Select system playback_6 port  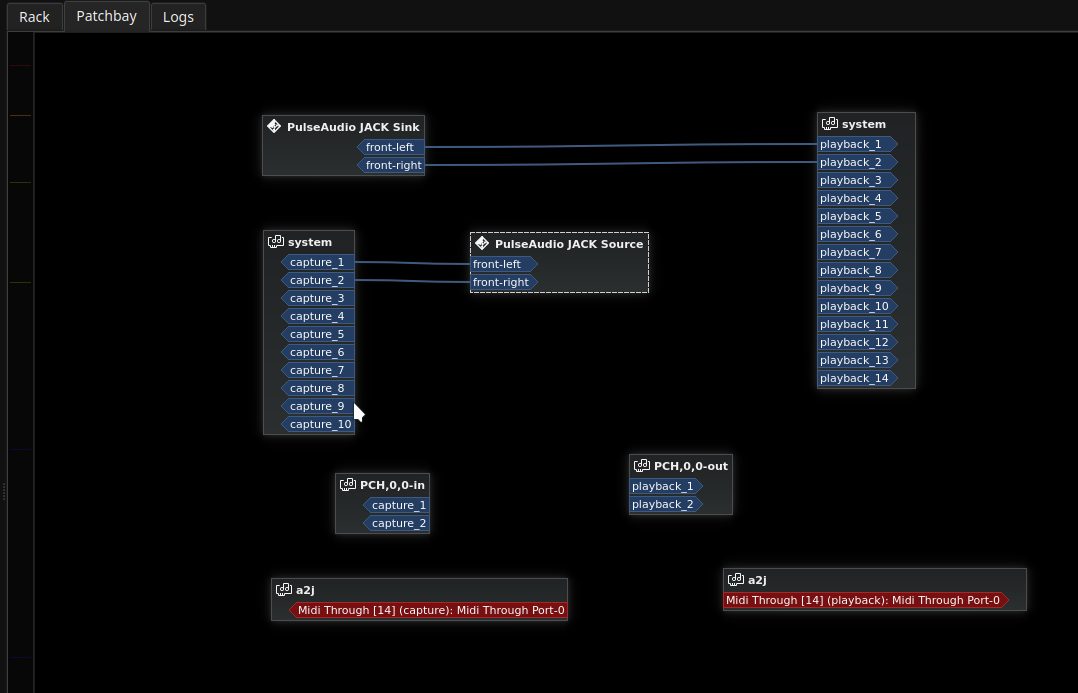pyautogui.click(x=857, y=234)
